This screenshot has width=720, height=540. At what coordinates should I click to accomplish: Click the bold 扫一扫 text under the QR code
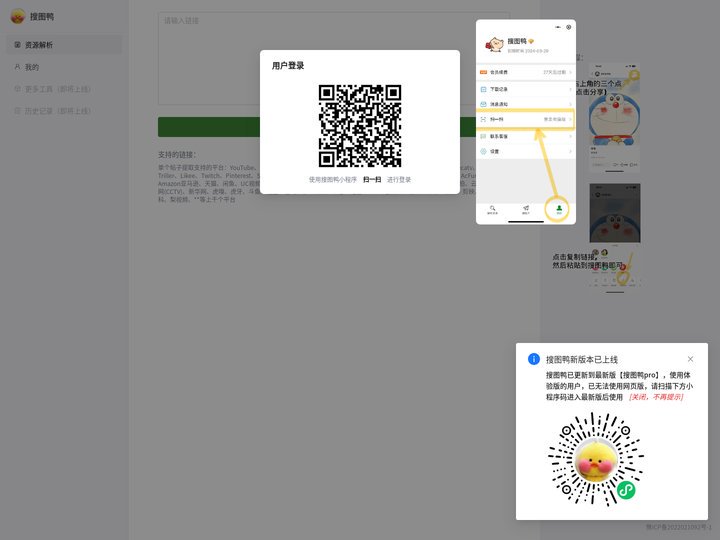pyautogui.click(x=372, y=180)
